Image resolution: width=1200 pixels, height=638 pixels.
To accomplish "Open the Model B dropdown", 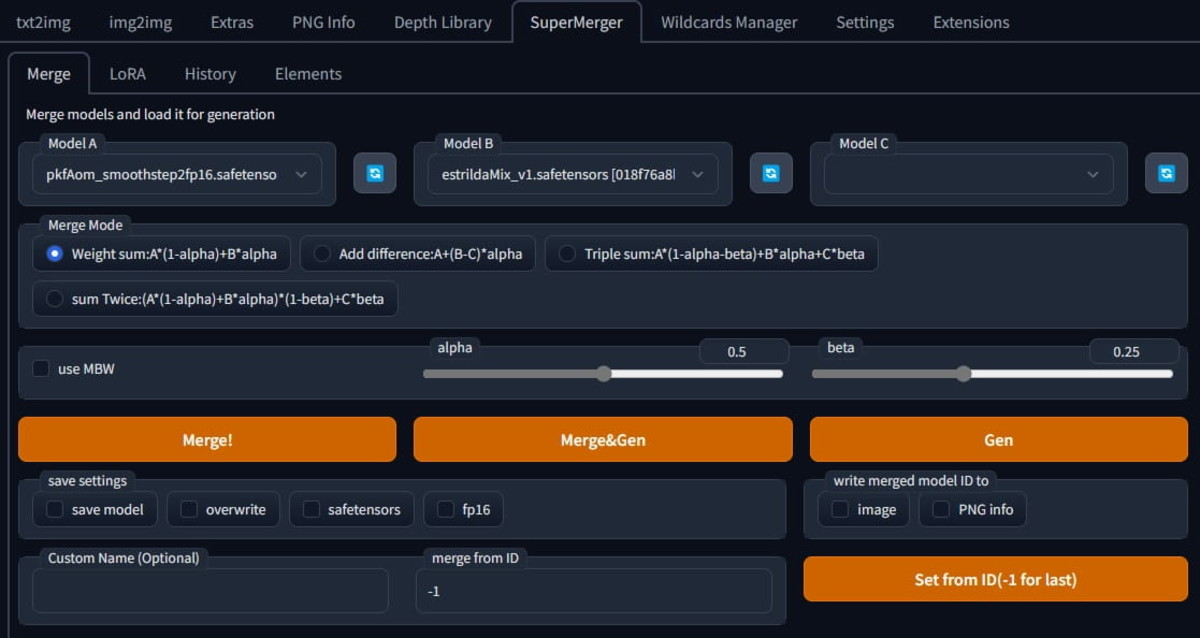I will tap(573, 174).
